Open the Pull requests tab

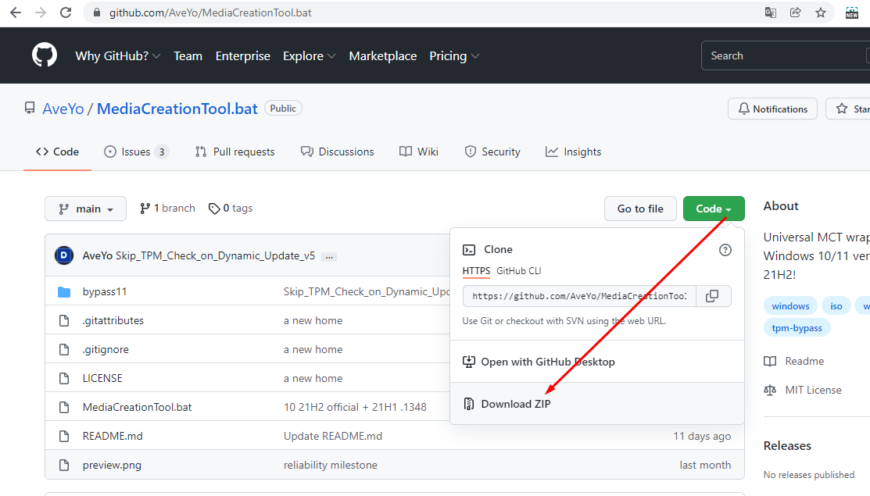pyautogui.click(x=235, y=152)
